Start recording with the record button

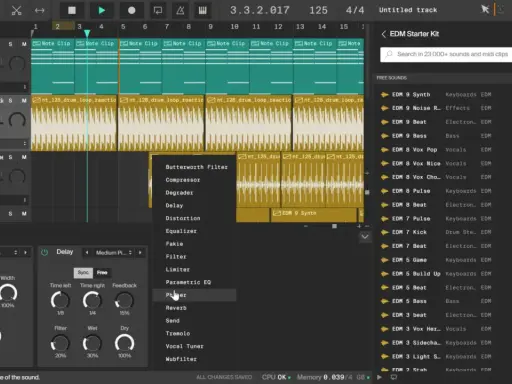click(132, 10)
